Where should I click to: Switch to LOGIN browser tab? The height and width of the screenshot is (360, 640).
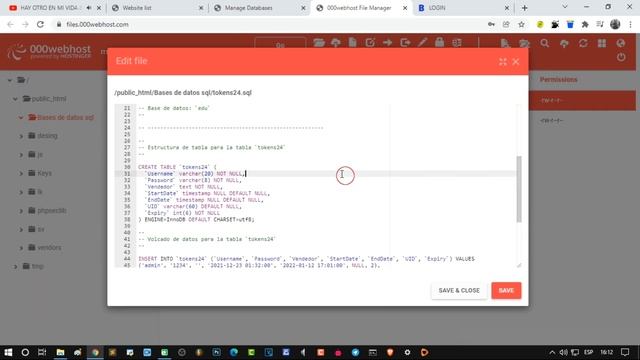[463, 8]
